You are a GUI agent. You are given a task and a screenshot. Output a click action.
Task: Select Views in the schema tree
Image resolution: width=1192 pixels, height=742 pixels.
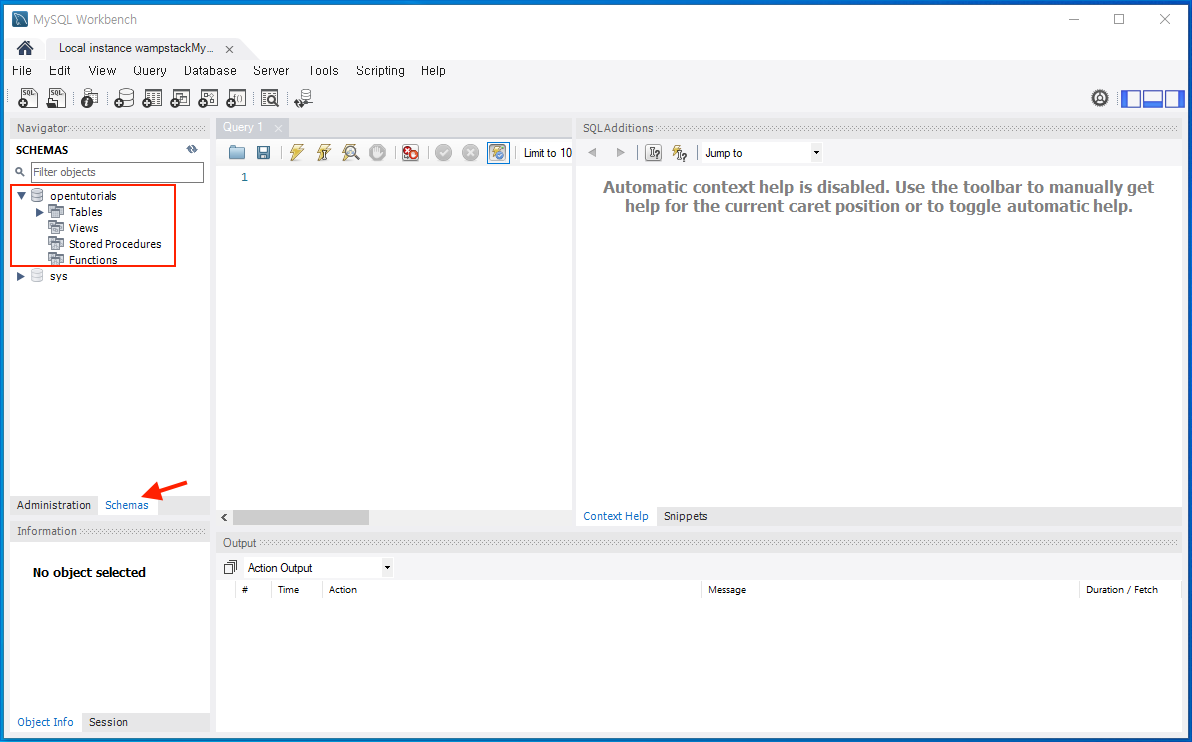(x=84, y=228)
